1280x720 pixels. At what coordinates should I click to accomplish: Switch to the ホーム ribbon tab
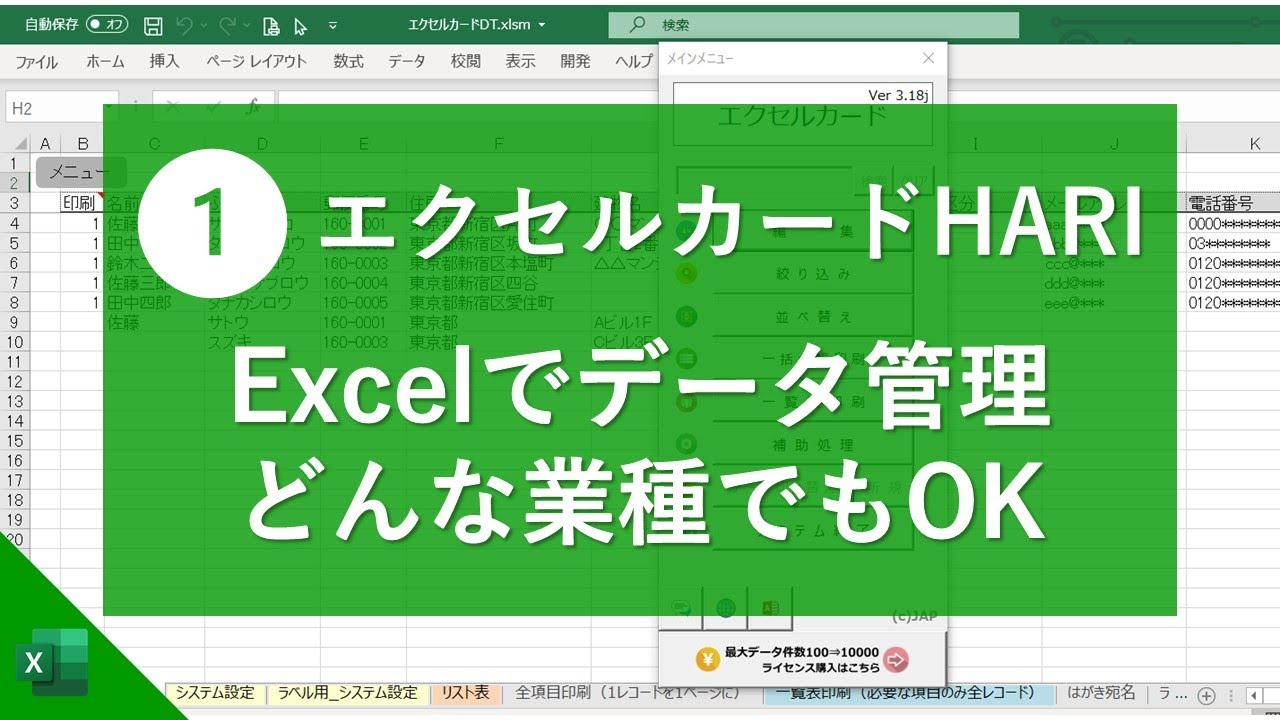[x=105, y=61]
